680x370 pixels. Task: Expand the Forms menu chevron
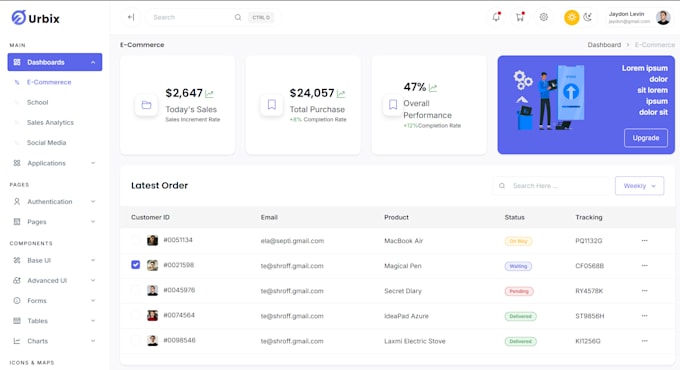click(93, 301)
